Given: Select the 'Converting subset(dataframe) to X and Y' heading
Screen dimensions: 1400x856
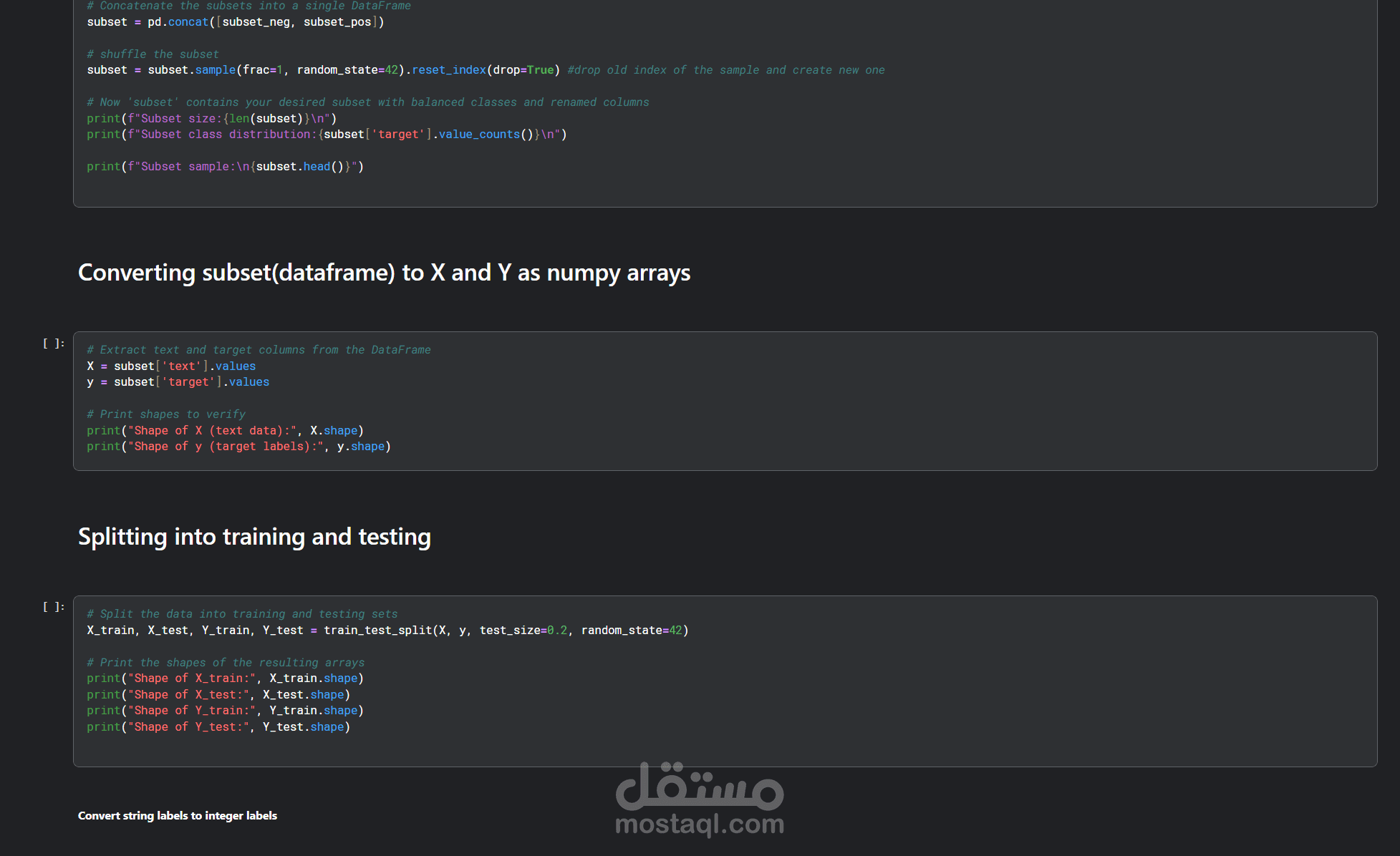Looking at the screenshot, I should (x=384, y=273).
